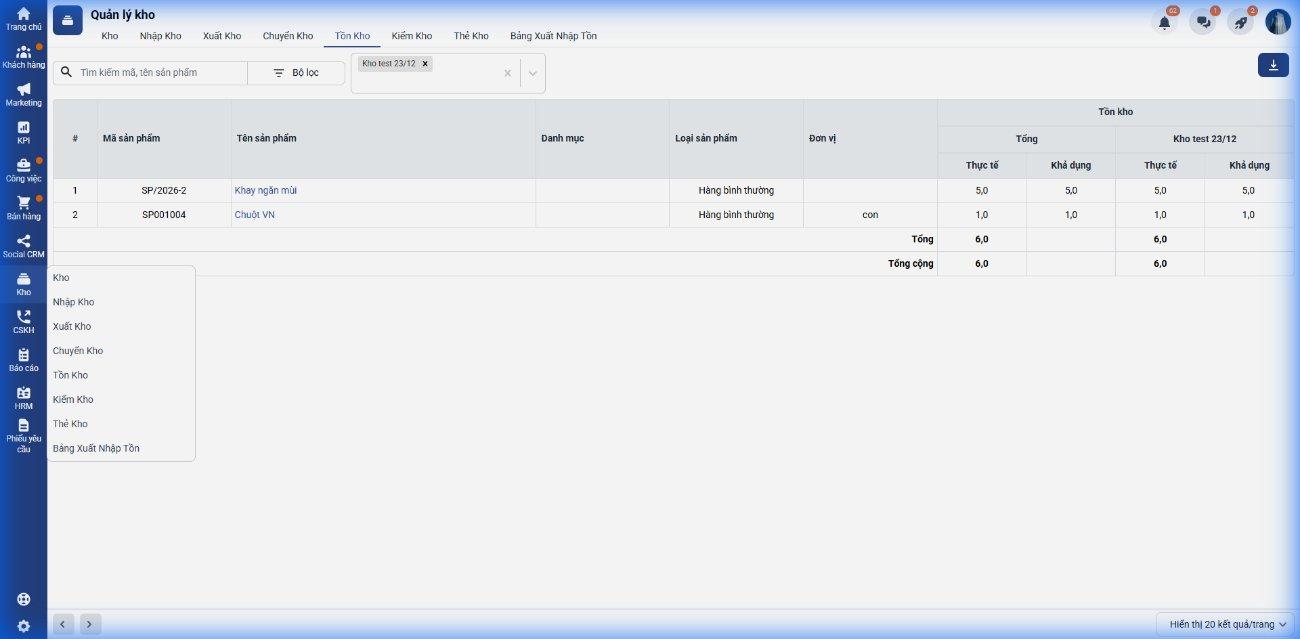The image size is (1300, 639).
Task: Open the Khay ngăn mùi product link
Action: pyautogui.click(x=265, y=190)
